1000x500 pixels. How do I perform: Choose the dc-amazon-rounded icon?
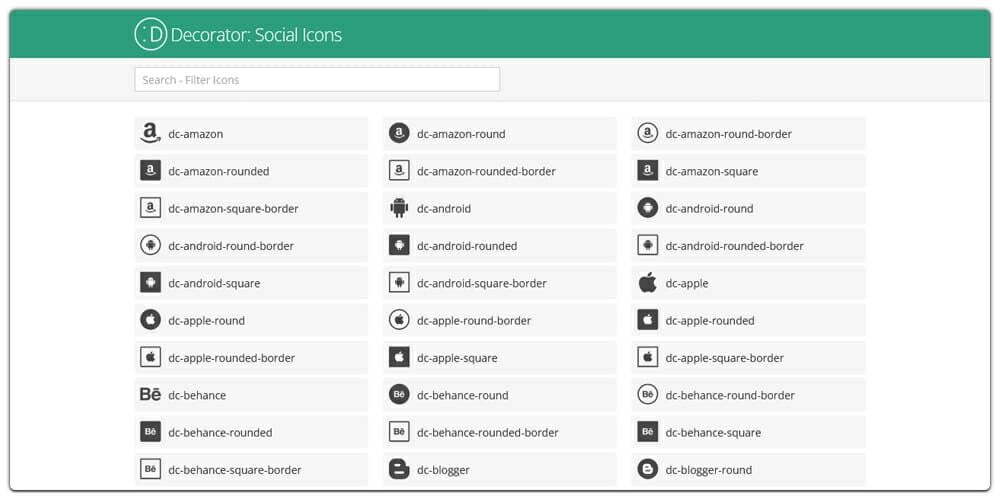(151, 171)
